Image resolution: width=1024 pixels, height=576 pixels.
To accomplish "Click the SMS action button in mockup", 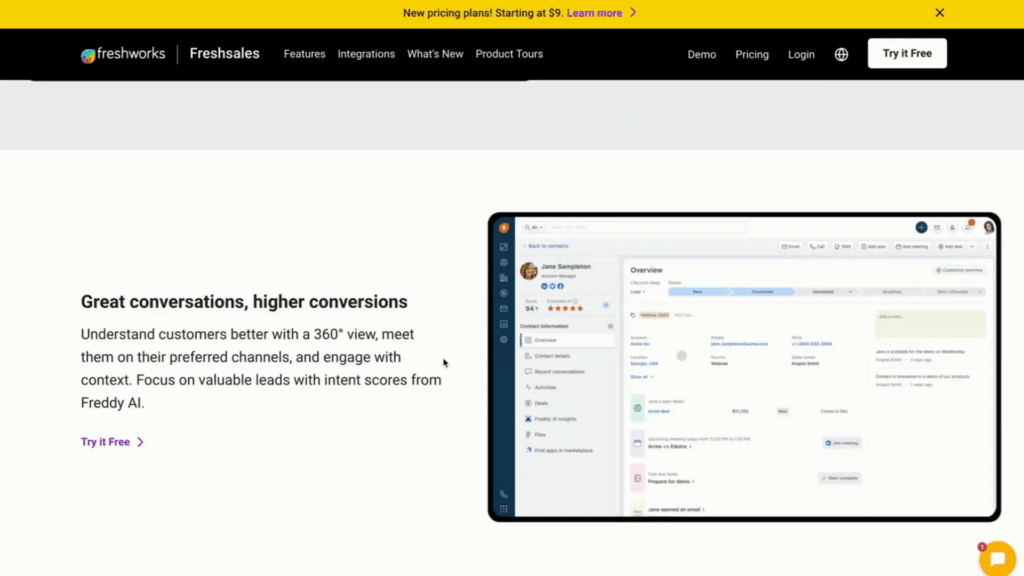I will coord(842,247).
